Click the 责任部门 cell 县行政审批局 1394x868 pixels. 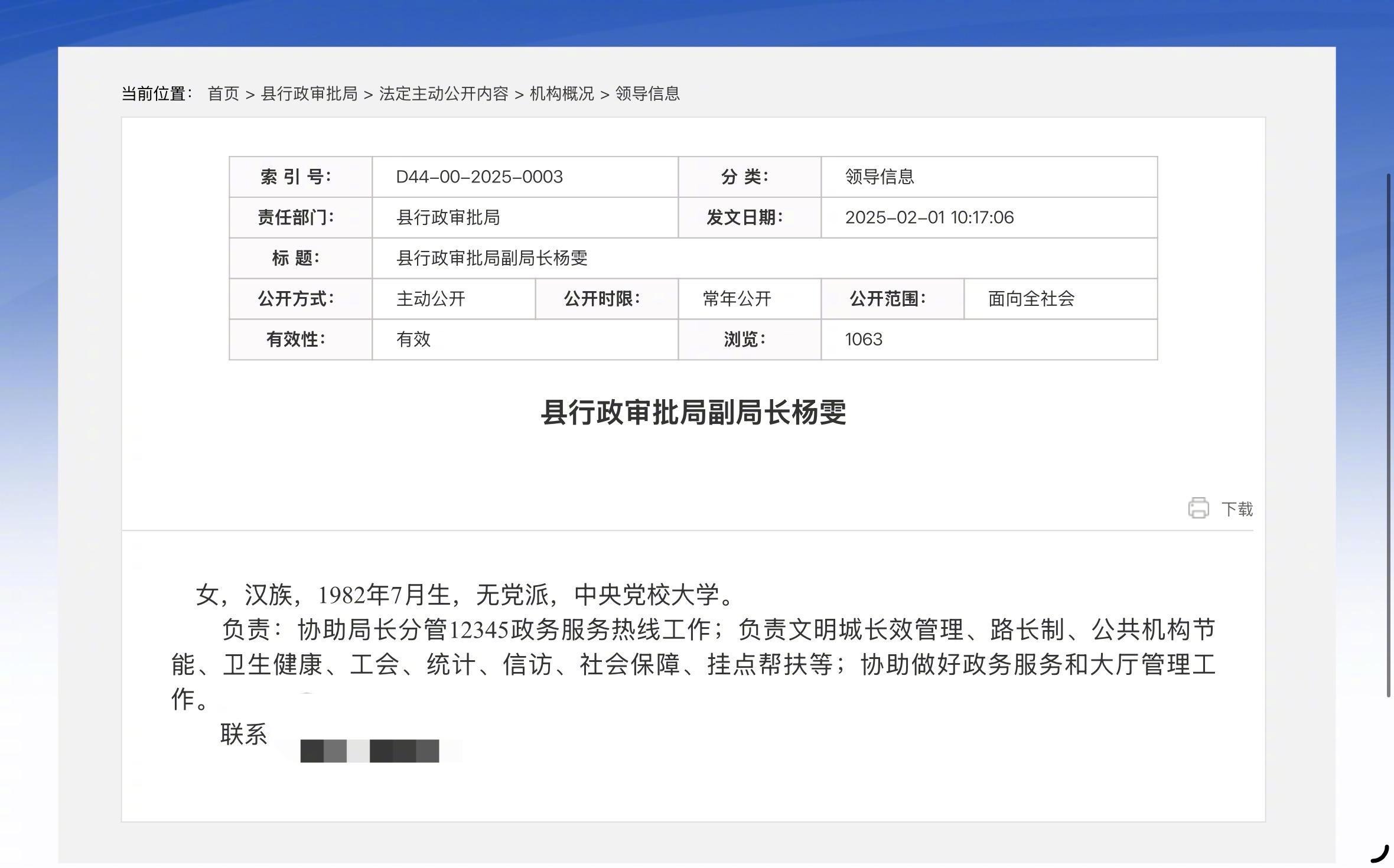coord(449,217)
